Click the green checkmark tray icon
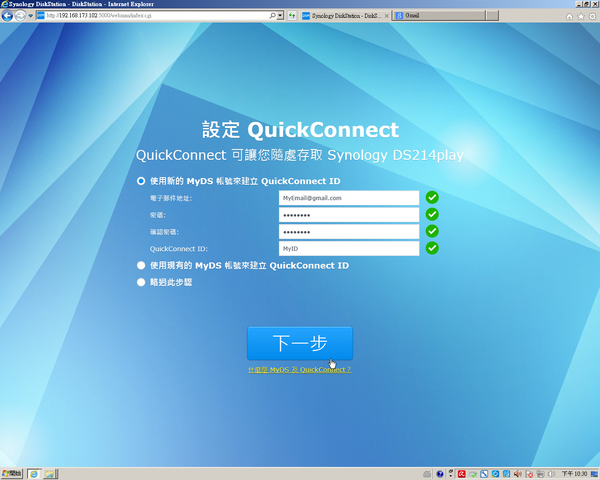Image resolution: width=600 pixels, height=480 pixels. [x=473, y=475]
